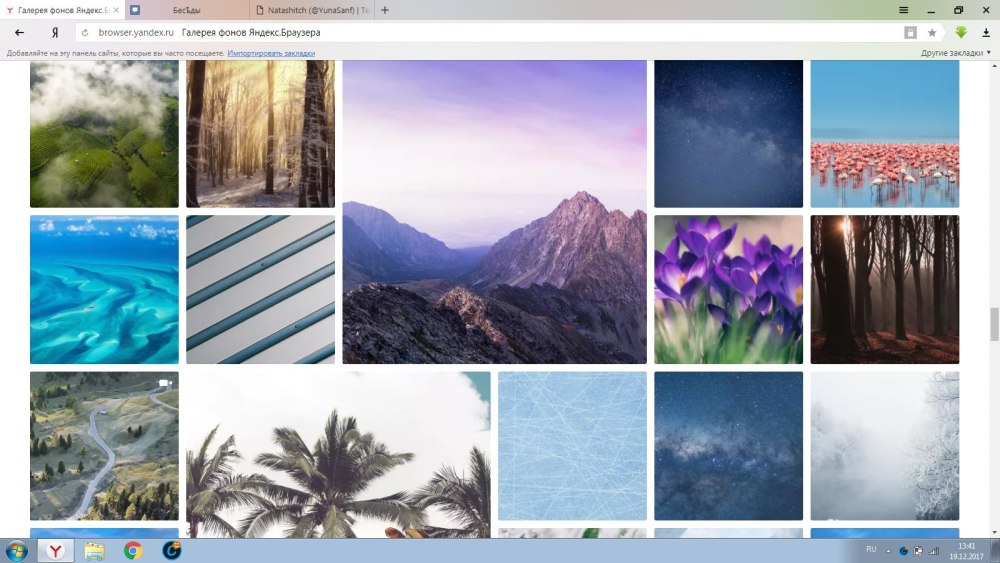Open Yandex home via the Я button
The image size is (1000, 563).
click(55, 33)
